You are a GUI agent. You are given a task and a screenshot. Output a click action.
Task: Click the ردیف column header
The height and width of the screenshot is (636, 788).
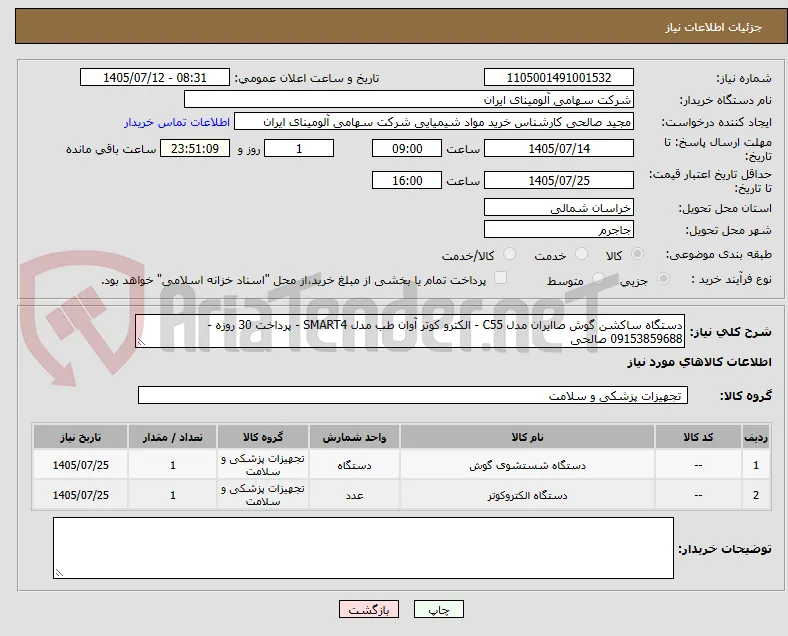[x=756, y=437]
